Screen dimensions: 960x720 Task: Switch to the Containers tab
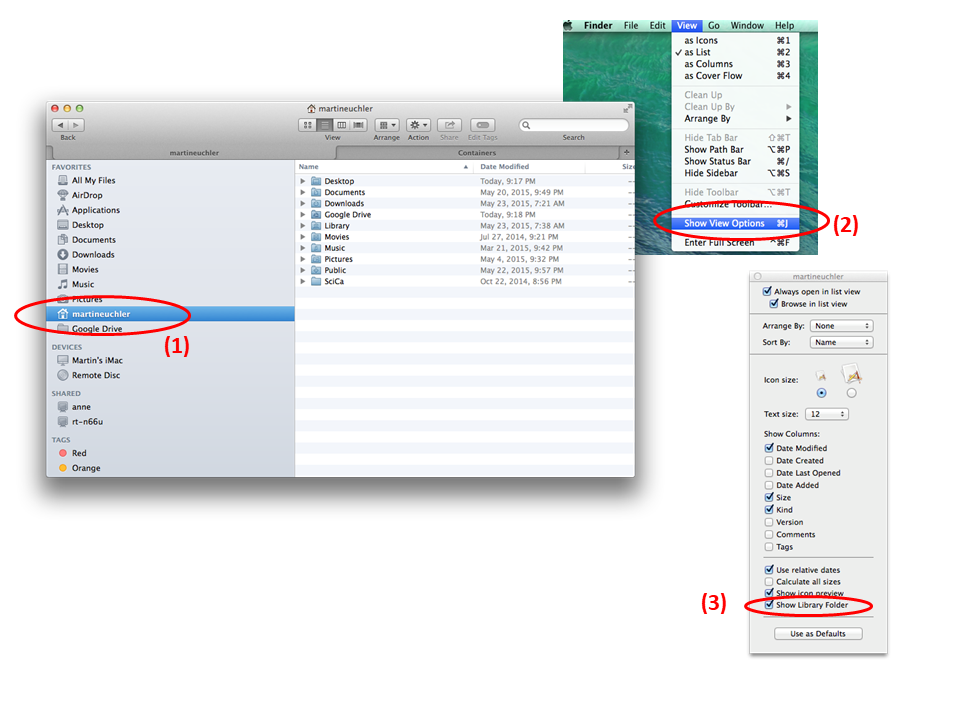click(477, 153)
